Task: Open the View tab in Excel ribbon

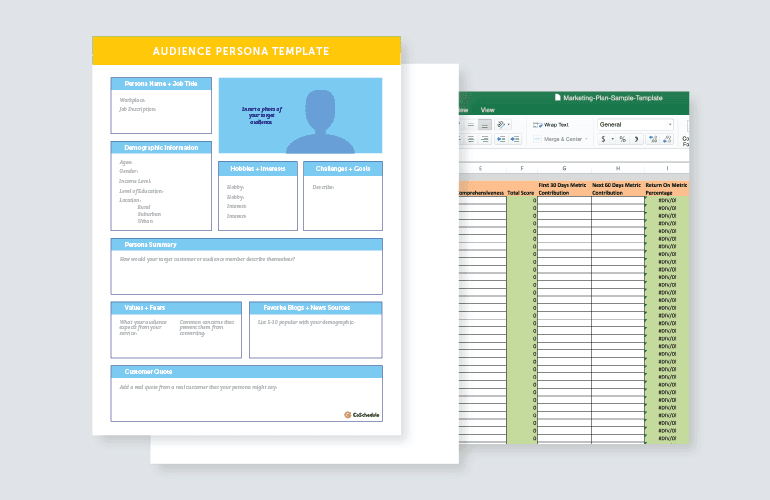Action: (x=488, y=110)
